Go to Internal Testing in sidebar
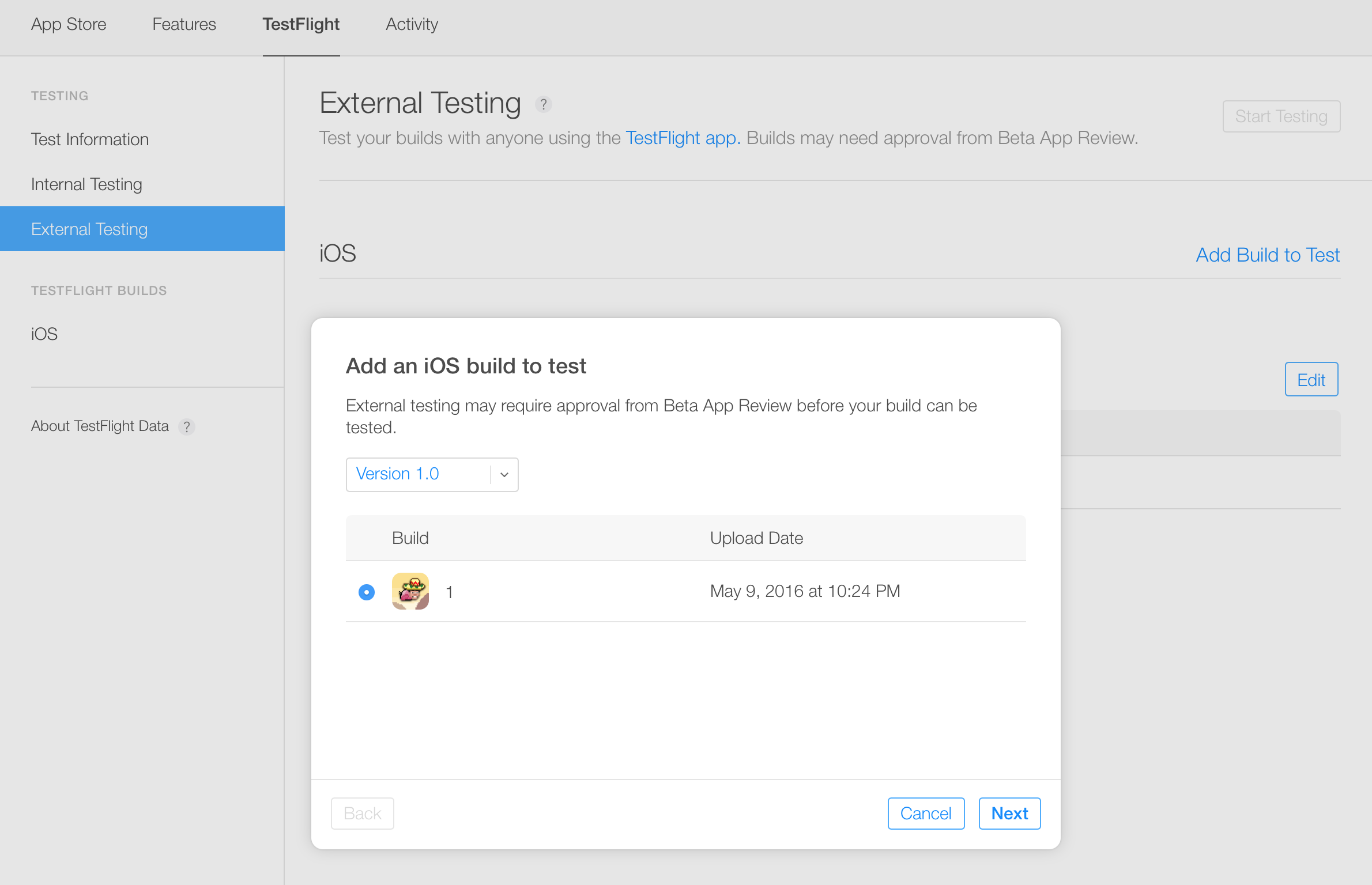Screen dimensions: 1372x885 86,184
